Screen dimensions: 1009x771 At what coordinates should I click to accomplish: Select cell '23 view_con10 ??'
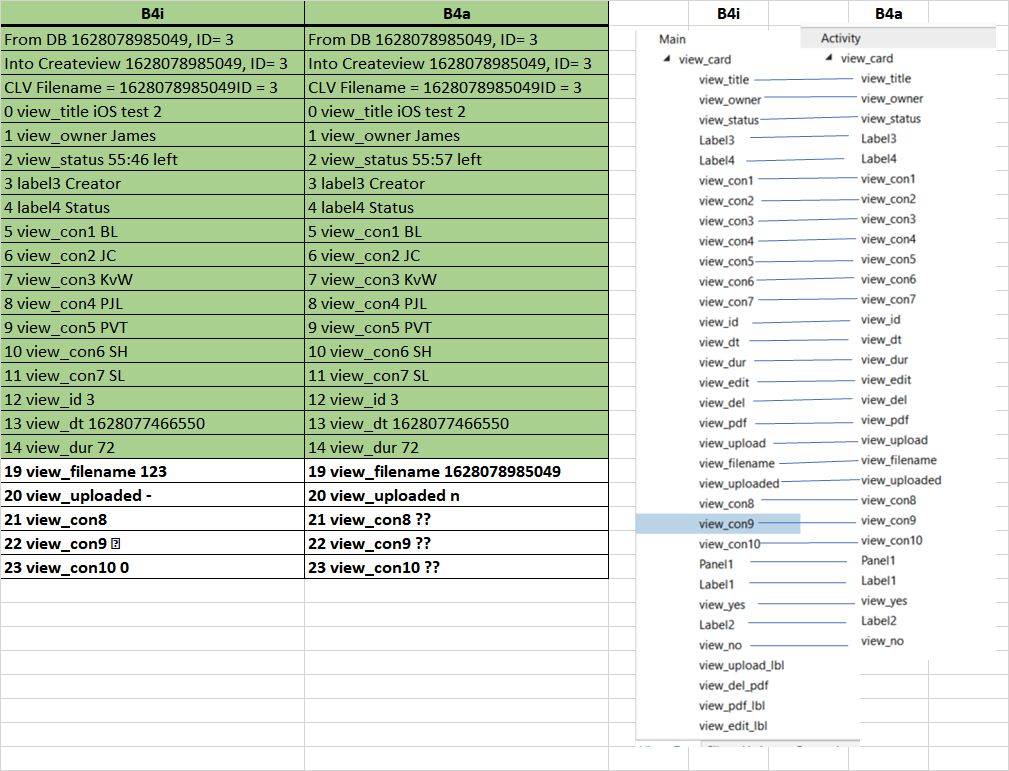[x=456, y=567]
